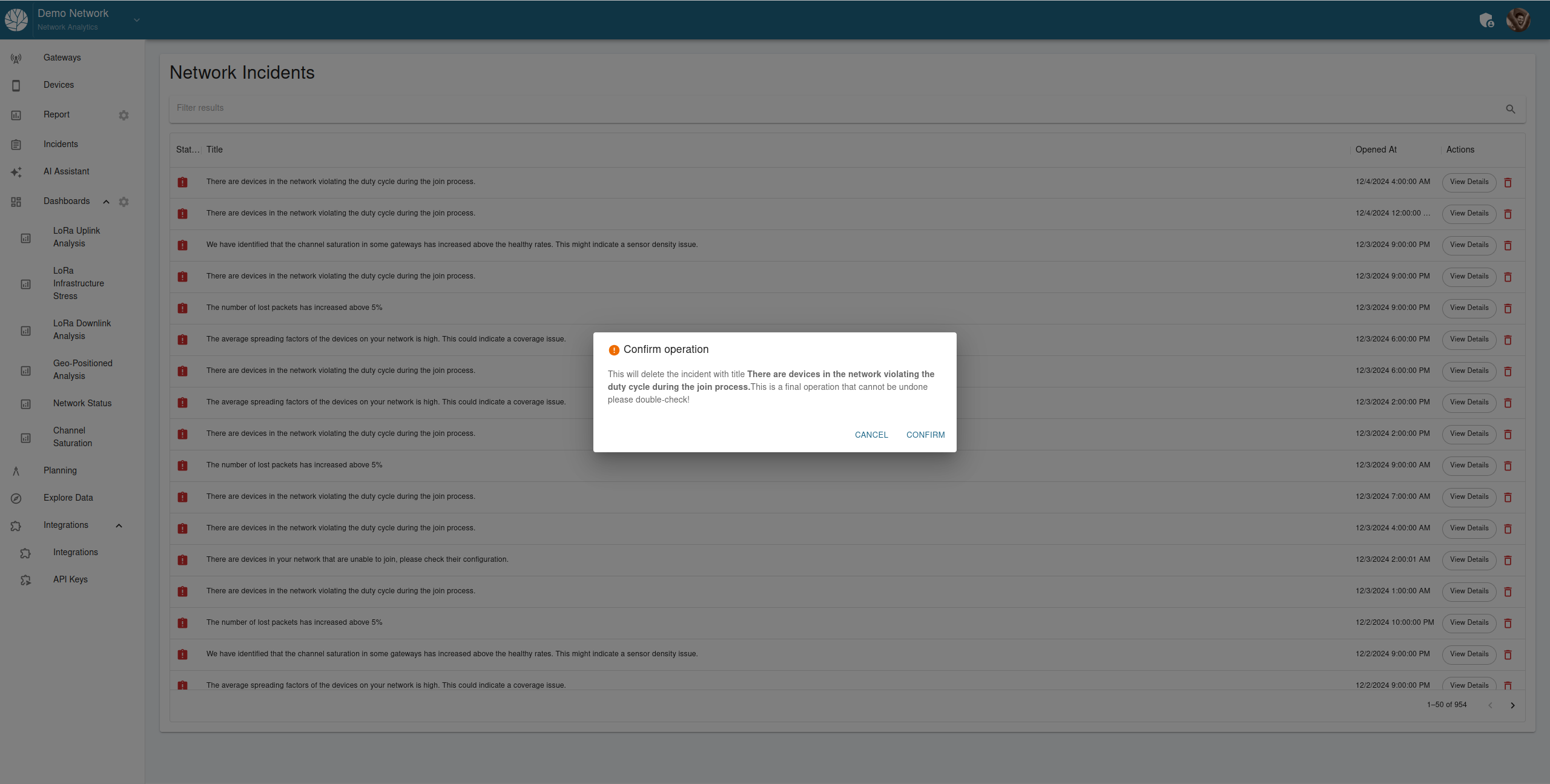This screenshot has height=784, width=1550.
Task: Open the user avatar in top bar
Action: (x=1518, y=20)
